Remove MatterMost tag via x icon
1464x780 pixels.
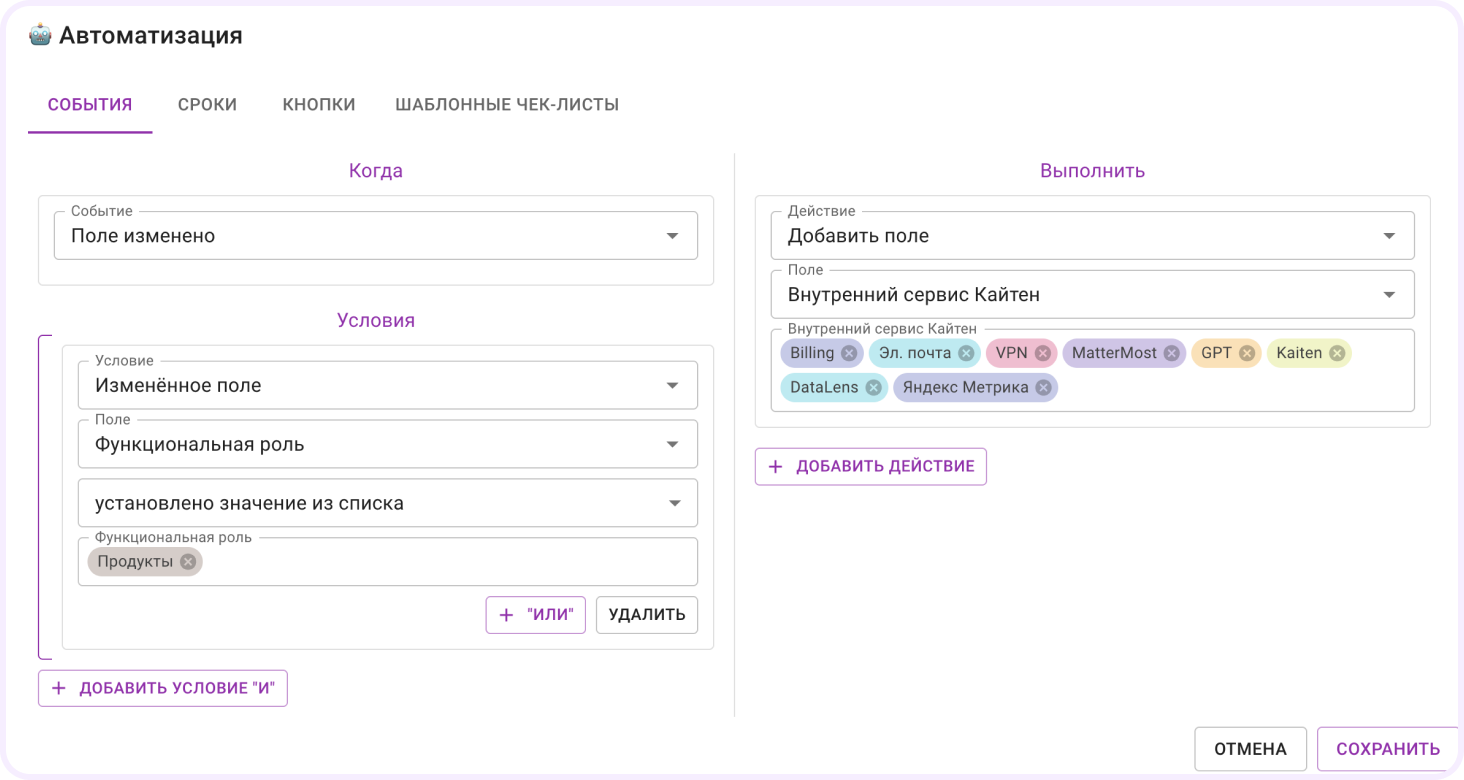(1171, 353)
